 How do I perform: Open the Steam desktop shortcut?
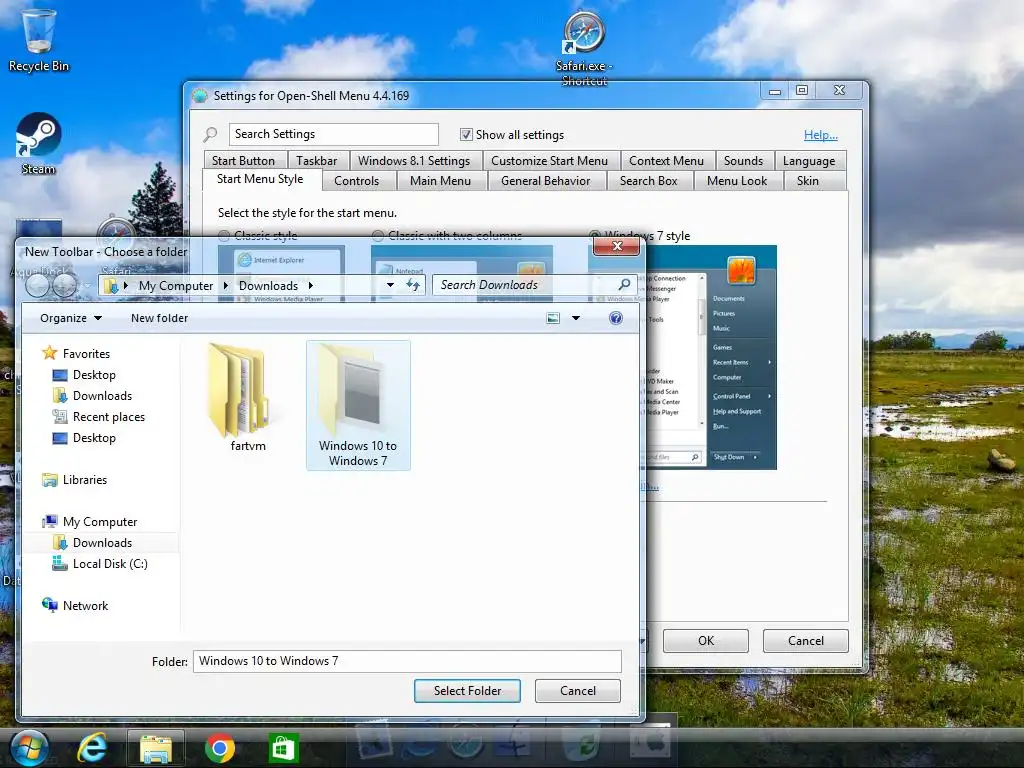(x=39, y=144)
